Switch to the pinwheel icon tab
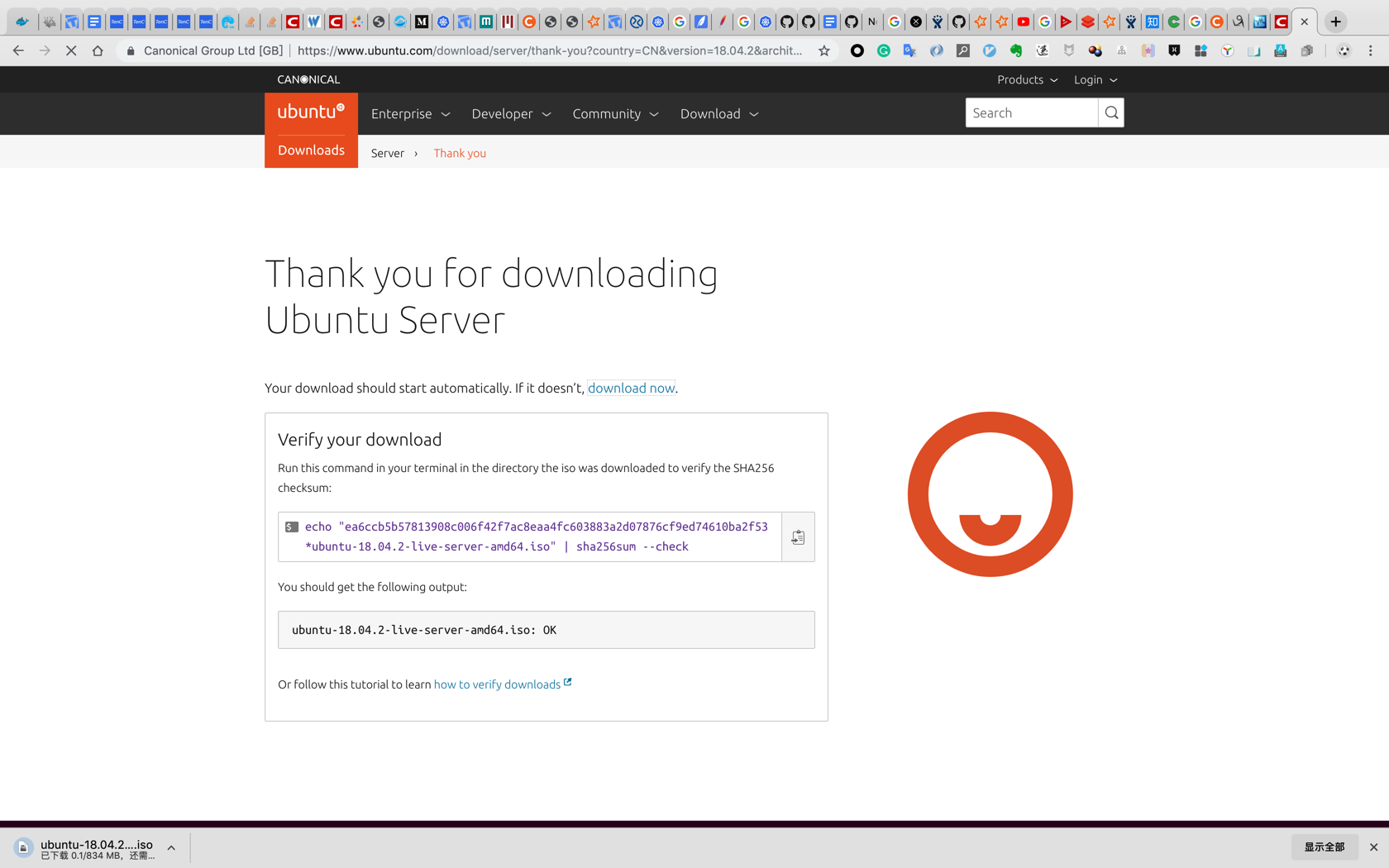The width and height of the screenshot is (1389, 868). click(357, 22)
